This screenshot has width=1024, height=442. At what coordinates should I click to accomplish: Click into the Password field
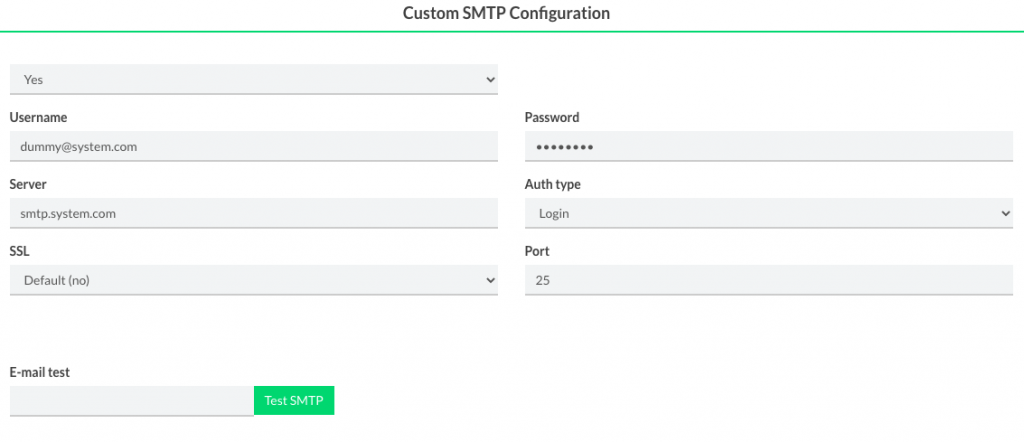tap(768, 146)
